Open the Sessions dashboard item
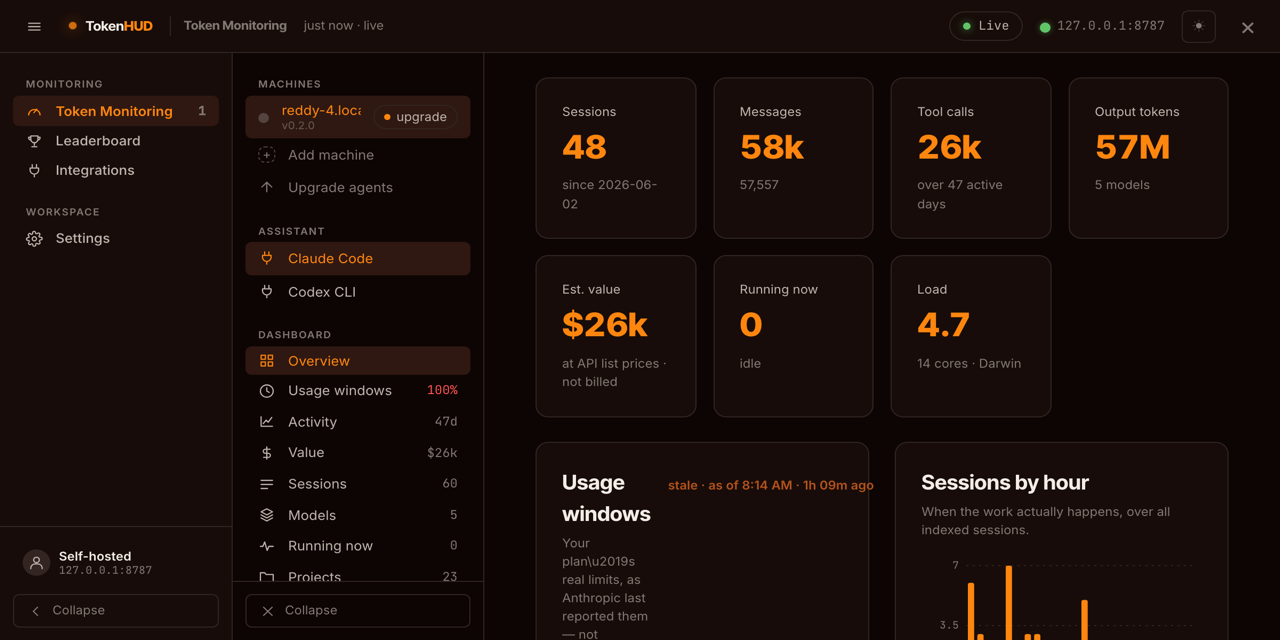Viewport: 1280px width, 640px height. pos(357,484)
